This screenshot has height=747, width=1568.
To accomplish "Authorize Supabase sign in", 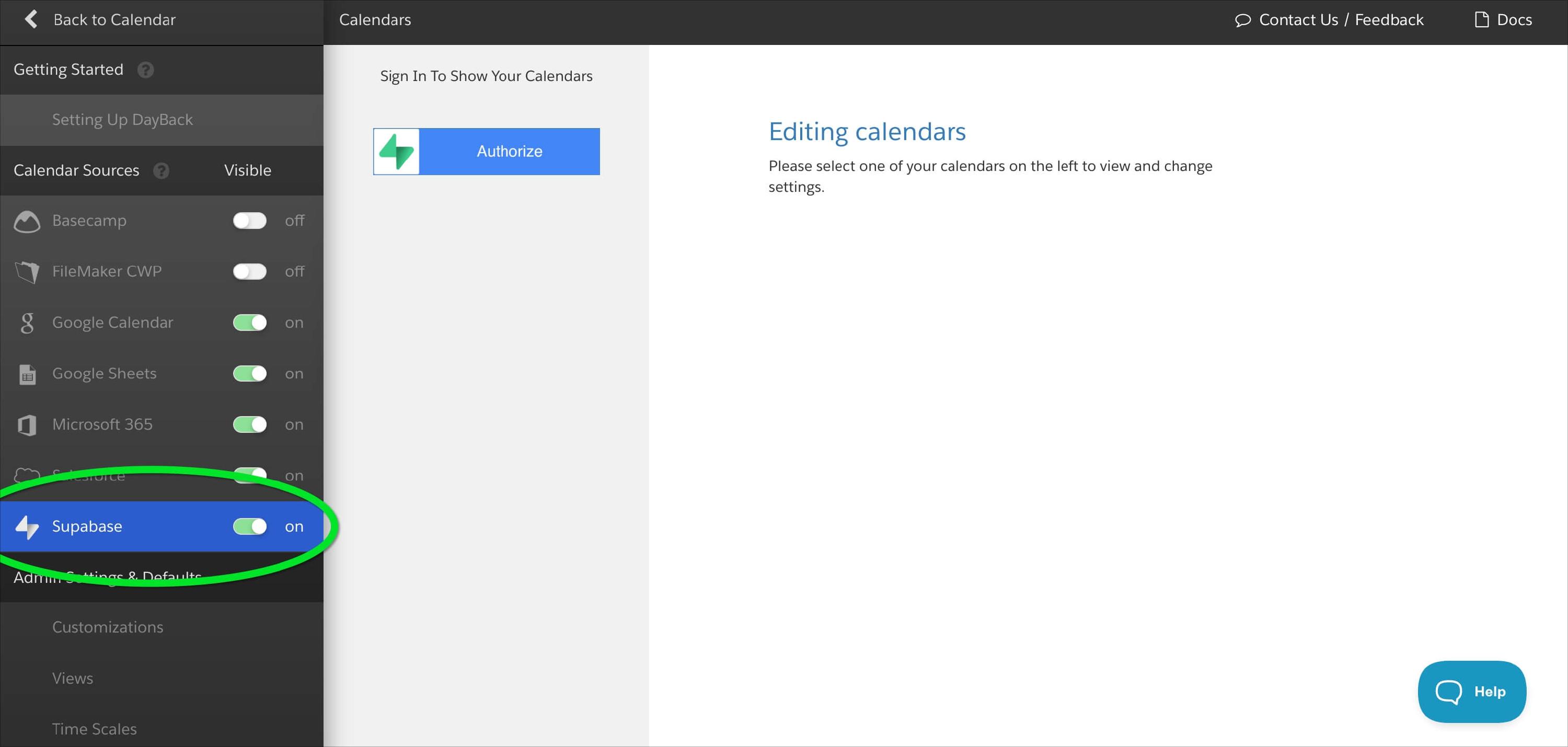I will 487,152.
